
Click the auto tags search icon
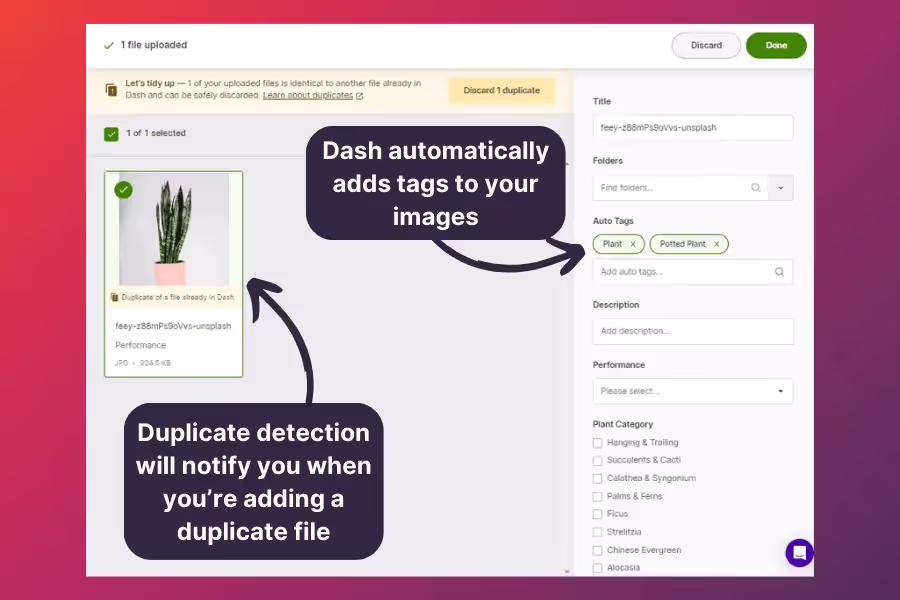tap(779, 272)
